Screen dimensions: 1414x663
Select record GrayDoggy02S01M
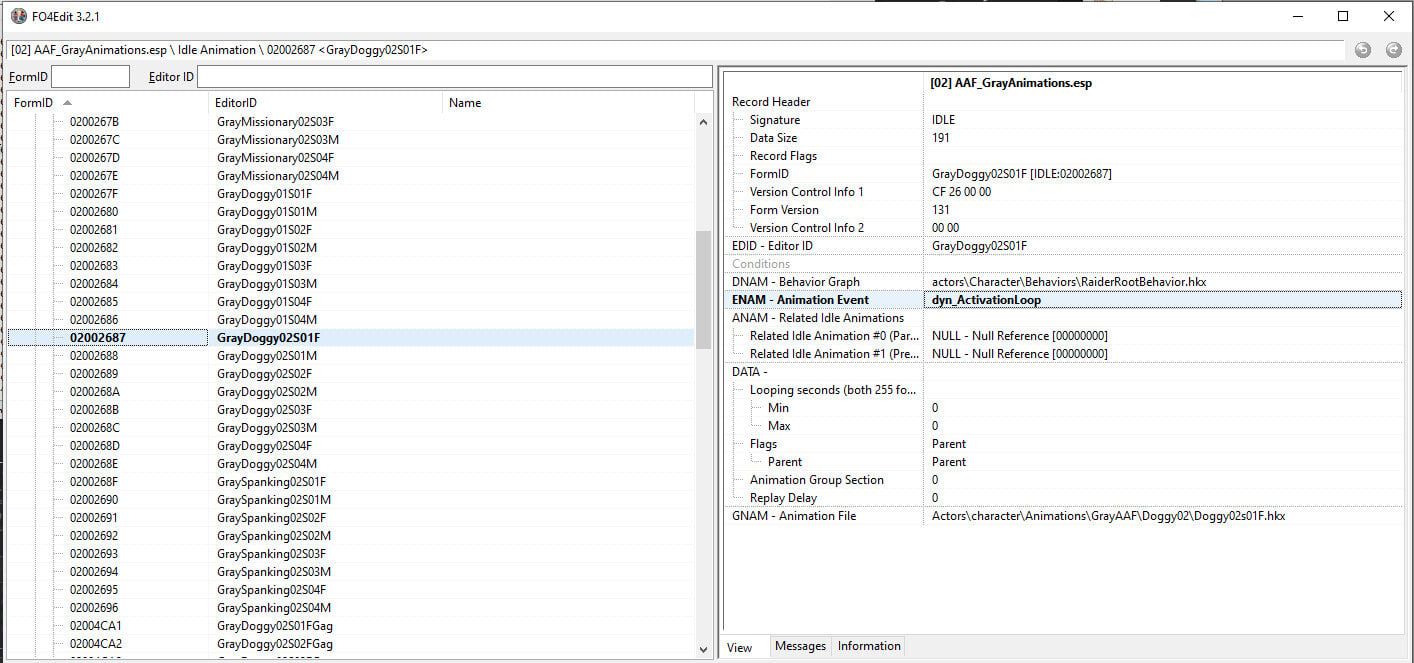click(x=351, y=356)
